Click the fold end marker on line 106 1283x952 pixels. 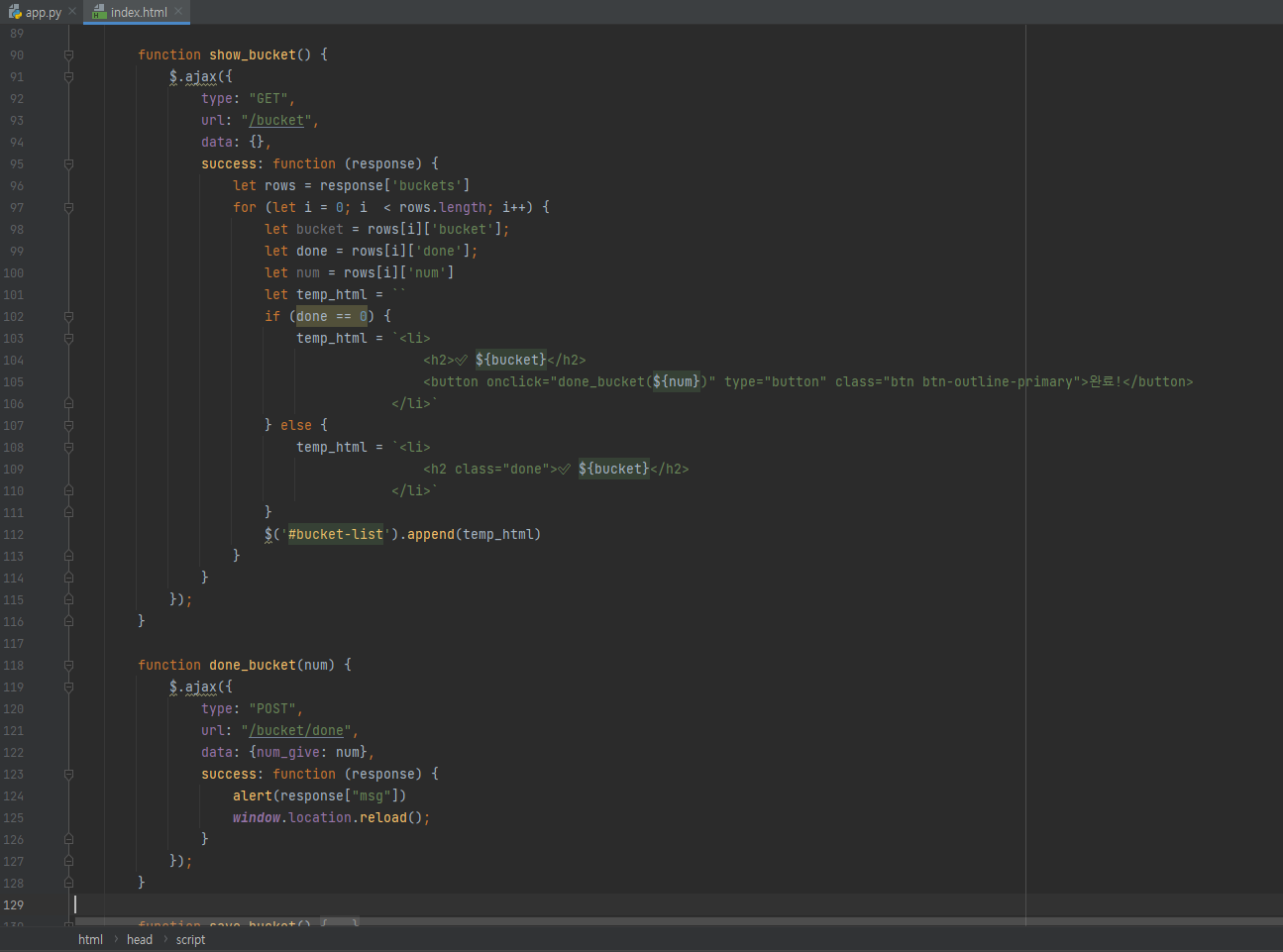click(x=68, y=403)
